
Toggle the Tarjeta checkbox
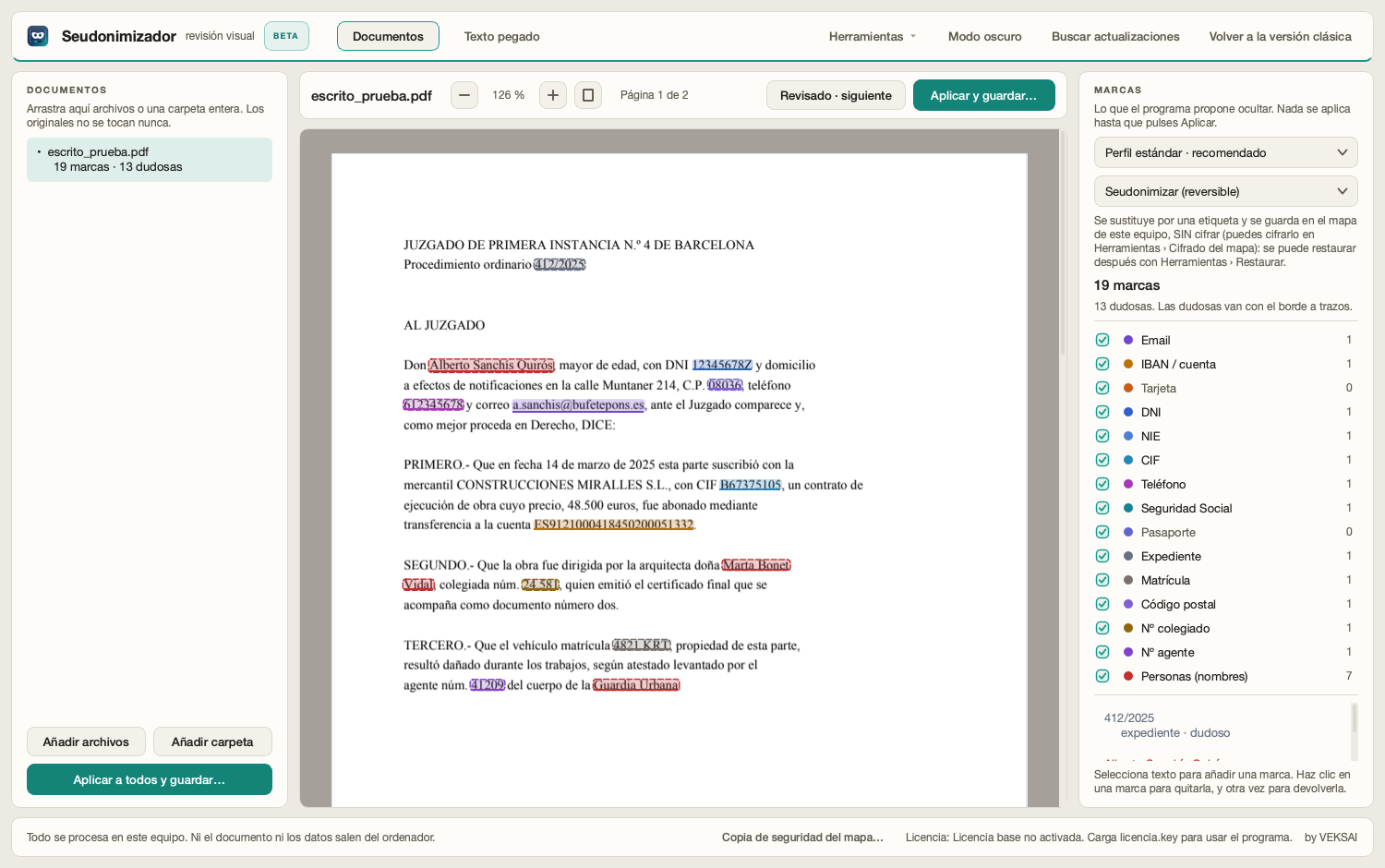tap(1102, 388)
